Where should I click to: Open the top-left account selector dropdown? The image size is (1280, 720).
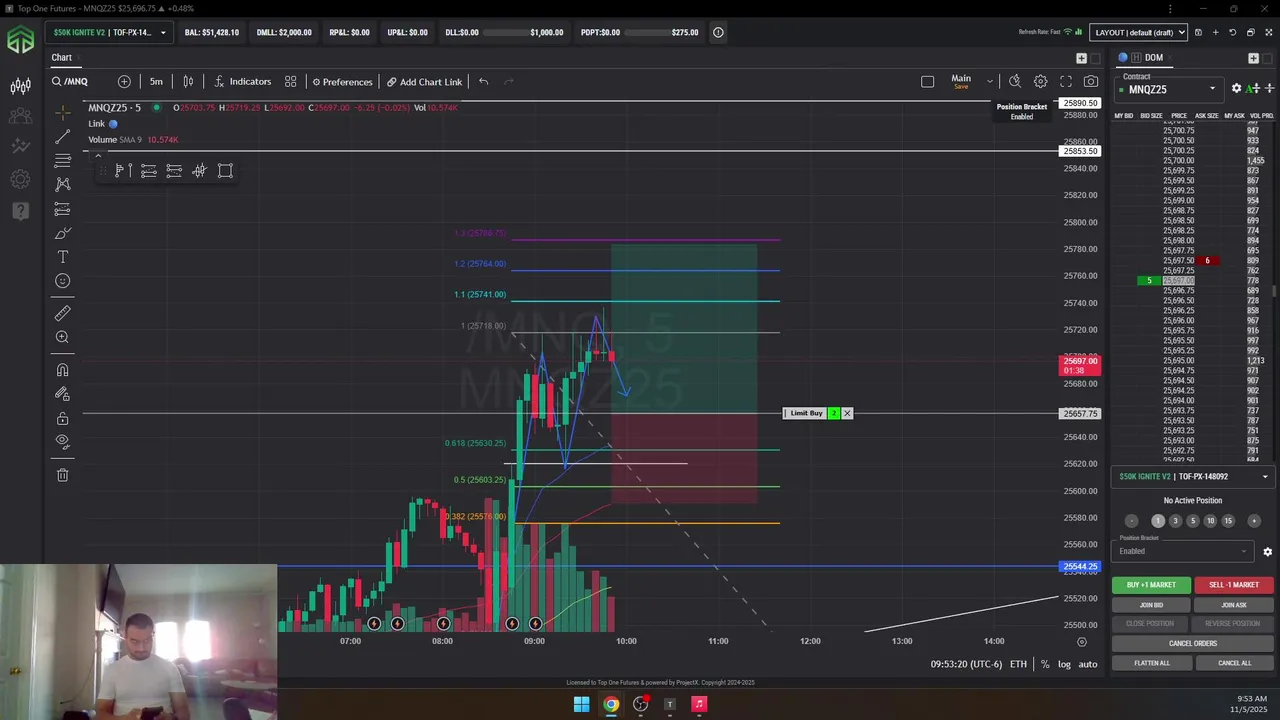coord(108,32)
